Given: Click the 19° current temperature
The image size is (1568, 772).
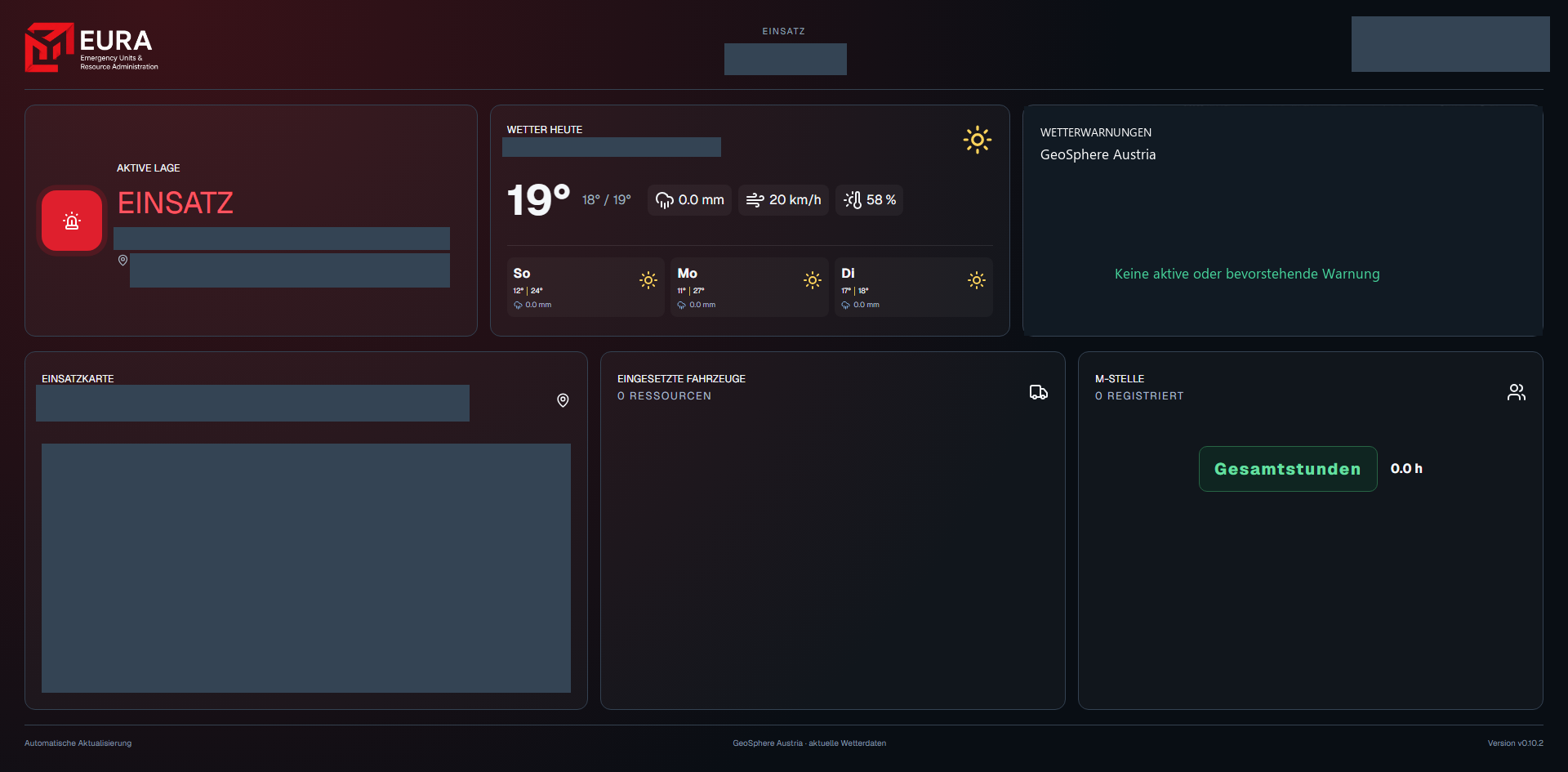Looking at the screenshot, I should click(x=539, y=200).
